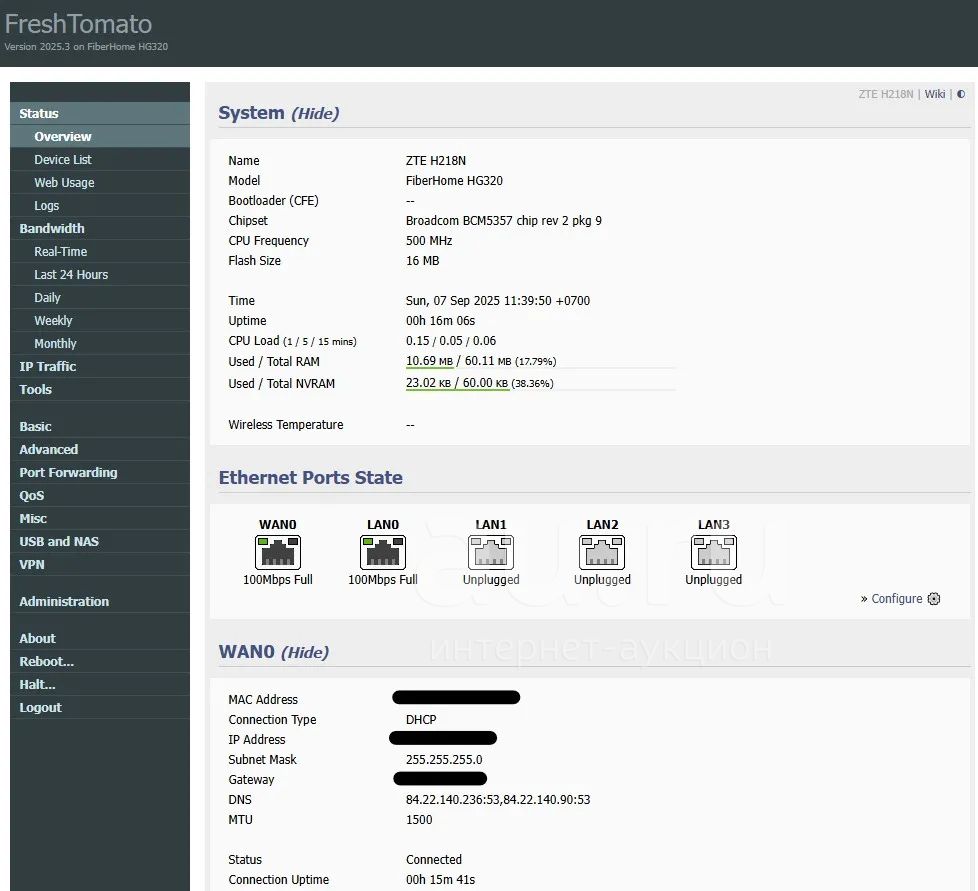Open Weekly bandwidth page
The width and height of the screenshot is (978, 891).
pos(100,320)
